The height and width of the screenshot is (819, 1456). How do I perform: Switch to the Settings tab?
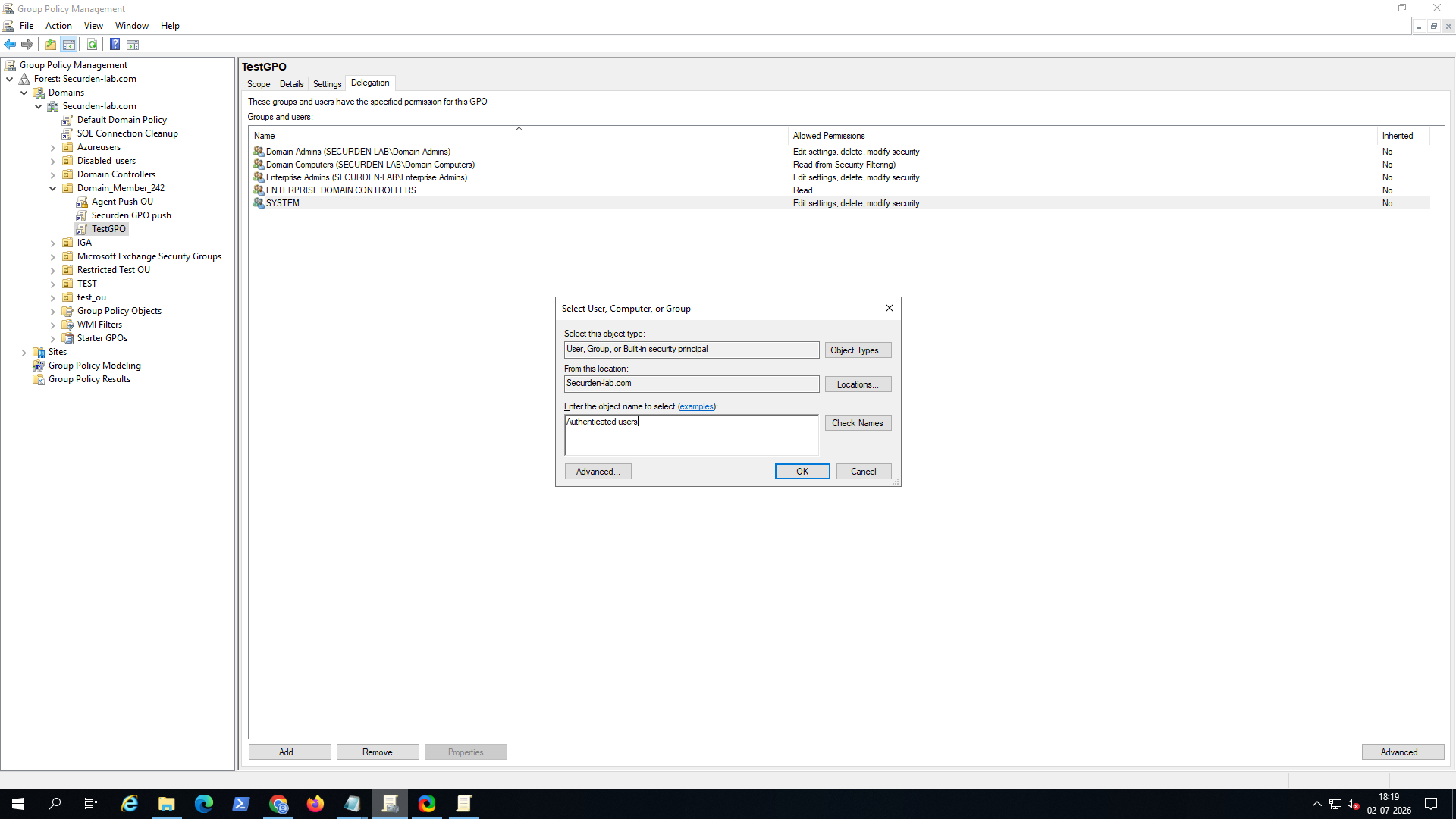pyautogui.click(x=328, y=84)
